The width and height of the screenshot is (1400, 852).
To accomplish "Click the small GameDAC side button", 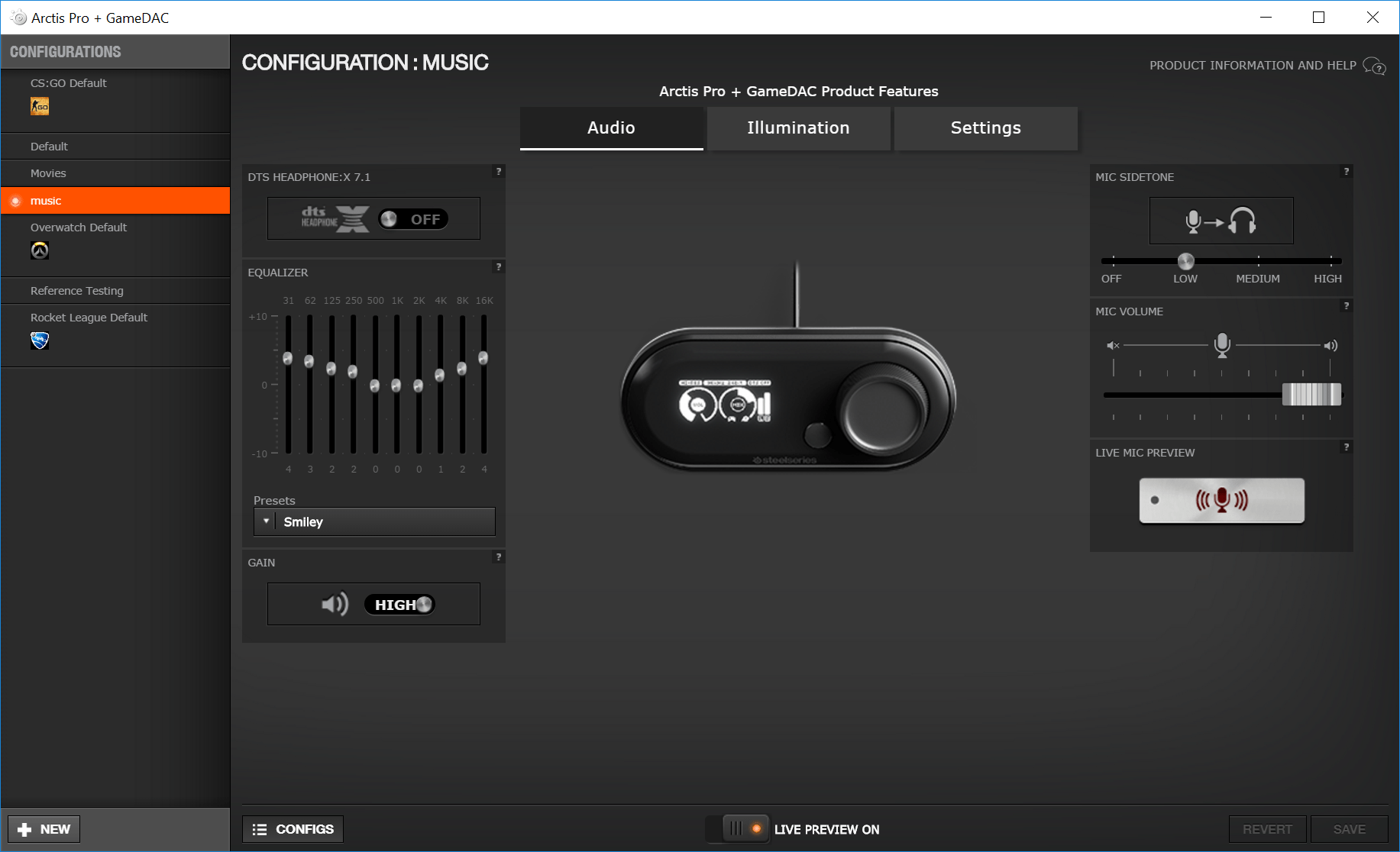I will coord(817,435).
